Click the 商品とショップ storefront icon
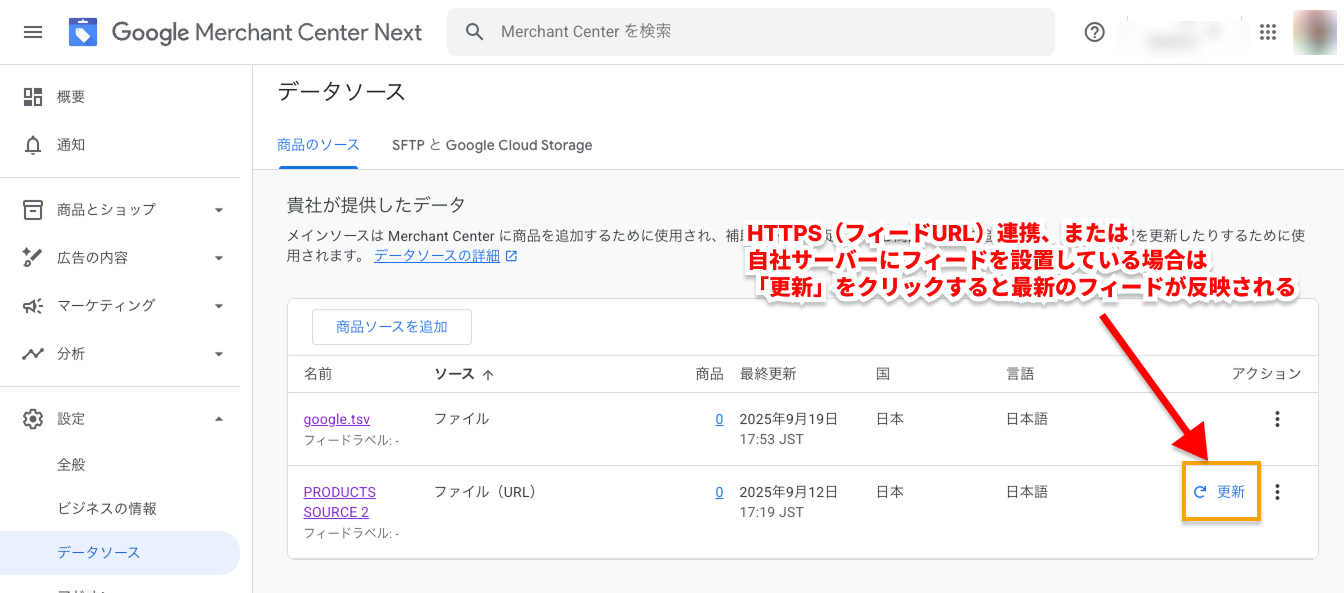 (33, 209)
